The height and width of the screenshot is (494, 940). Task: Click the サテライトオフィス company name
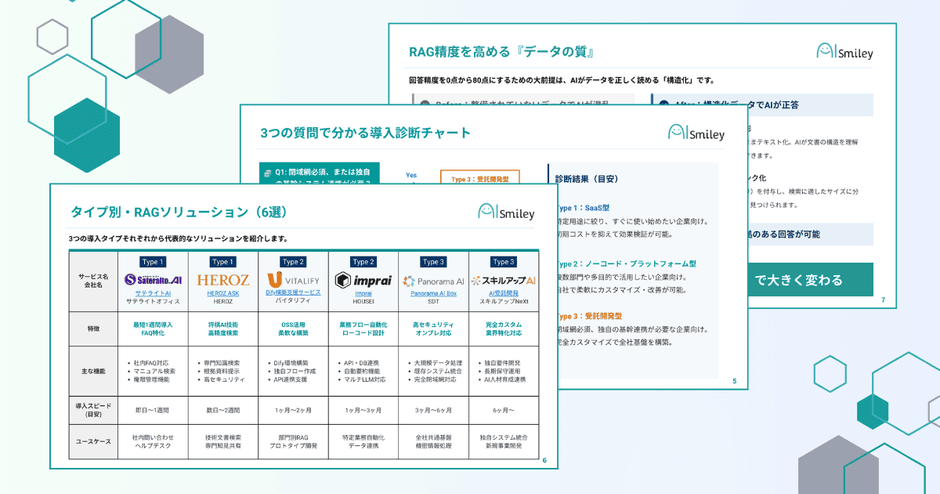click(x=153, y=302)
